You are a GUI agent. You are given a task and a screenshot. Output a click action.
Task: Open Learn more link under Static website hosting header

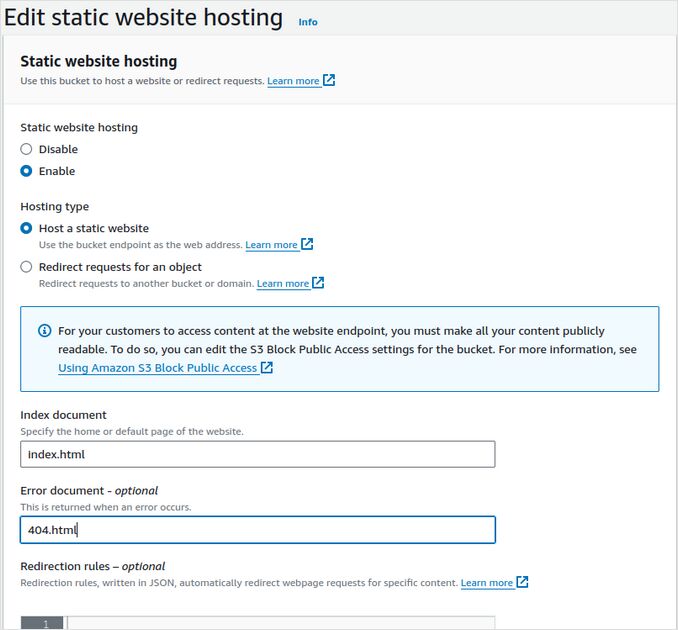[293, 81]
